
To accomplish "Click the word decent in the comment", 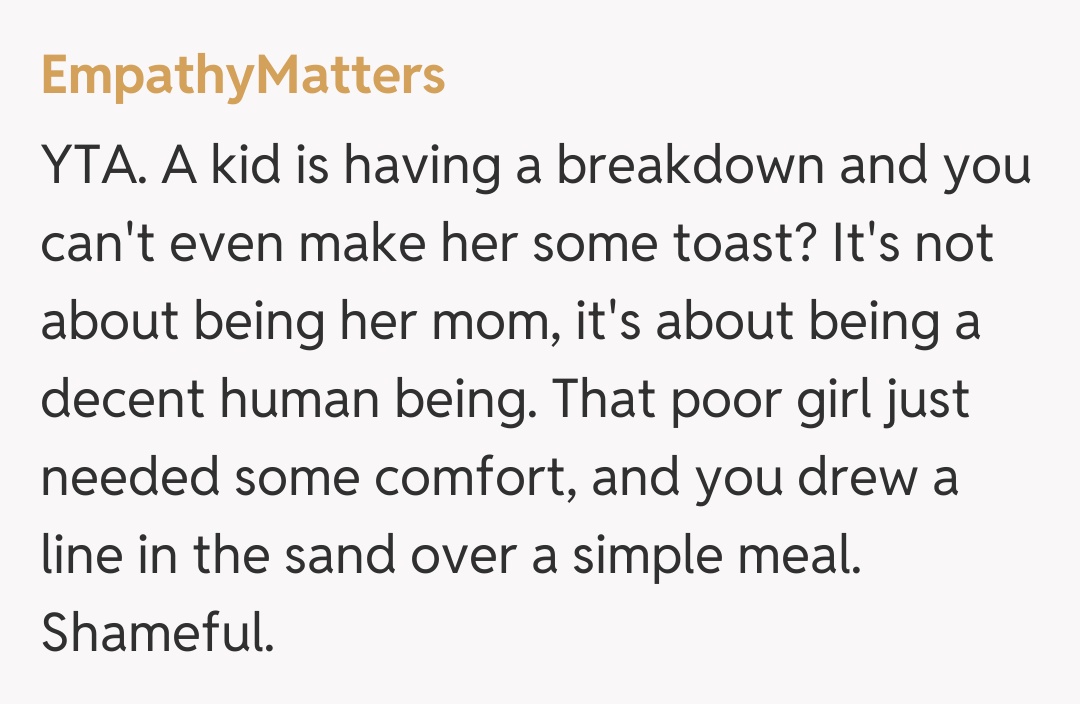I will [127, 401].
